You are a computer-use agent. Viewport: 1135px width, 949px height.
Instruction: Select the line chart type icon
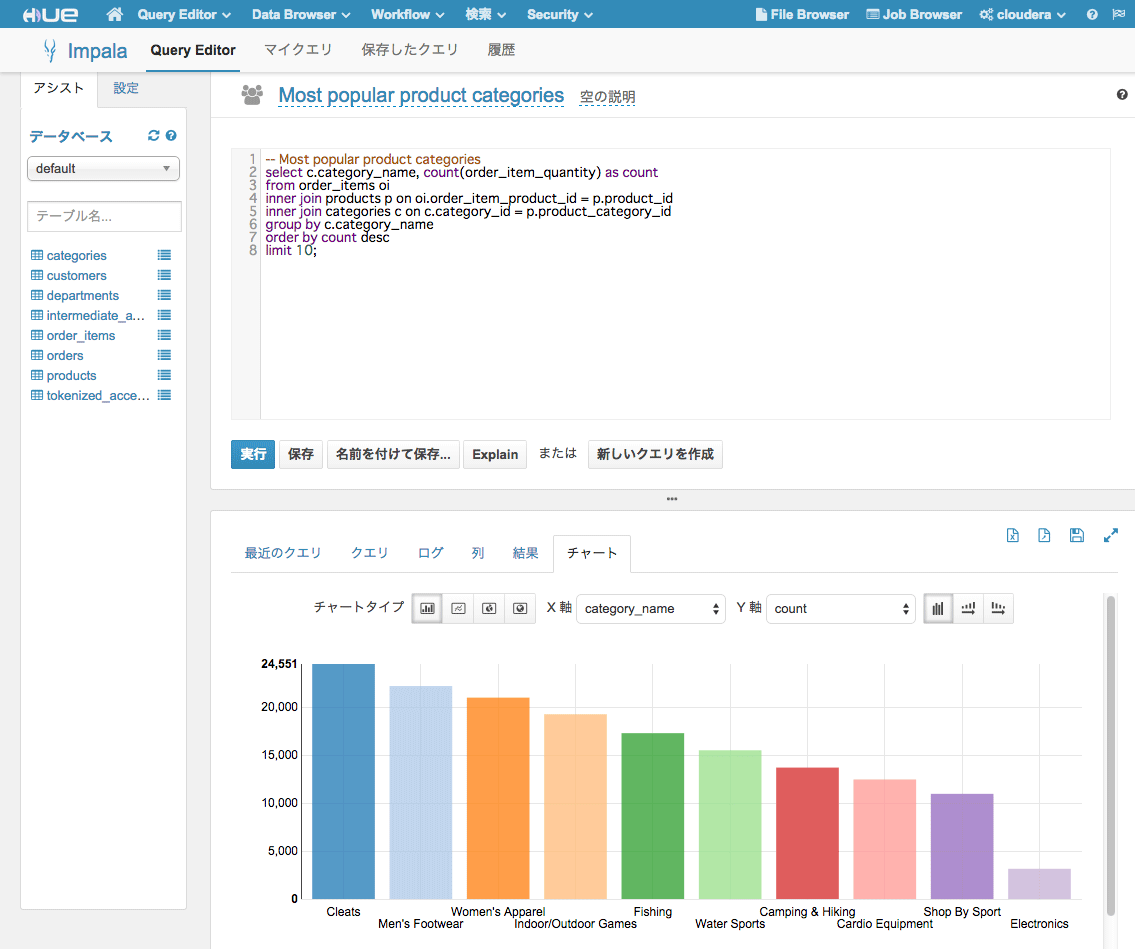(458, 608)
